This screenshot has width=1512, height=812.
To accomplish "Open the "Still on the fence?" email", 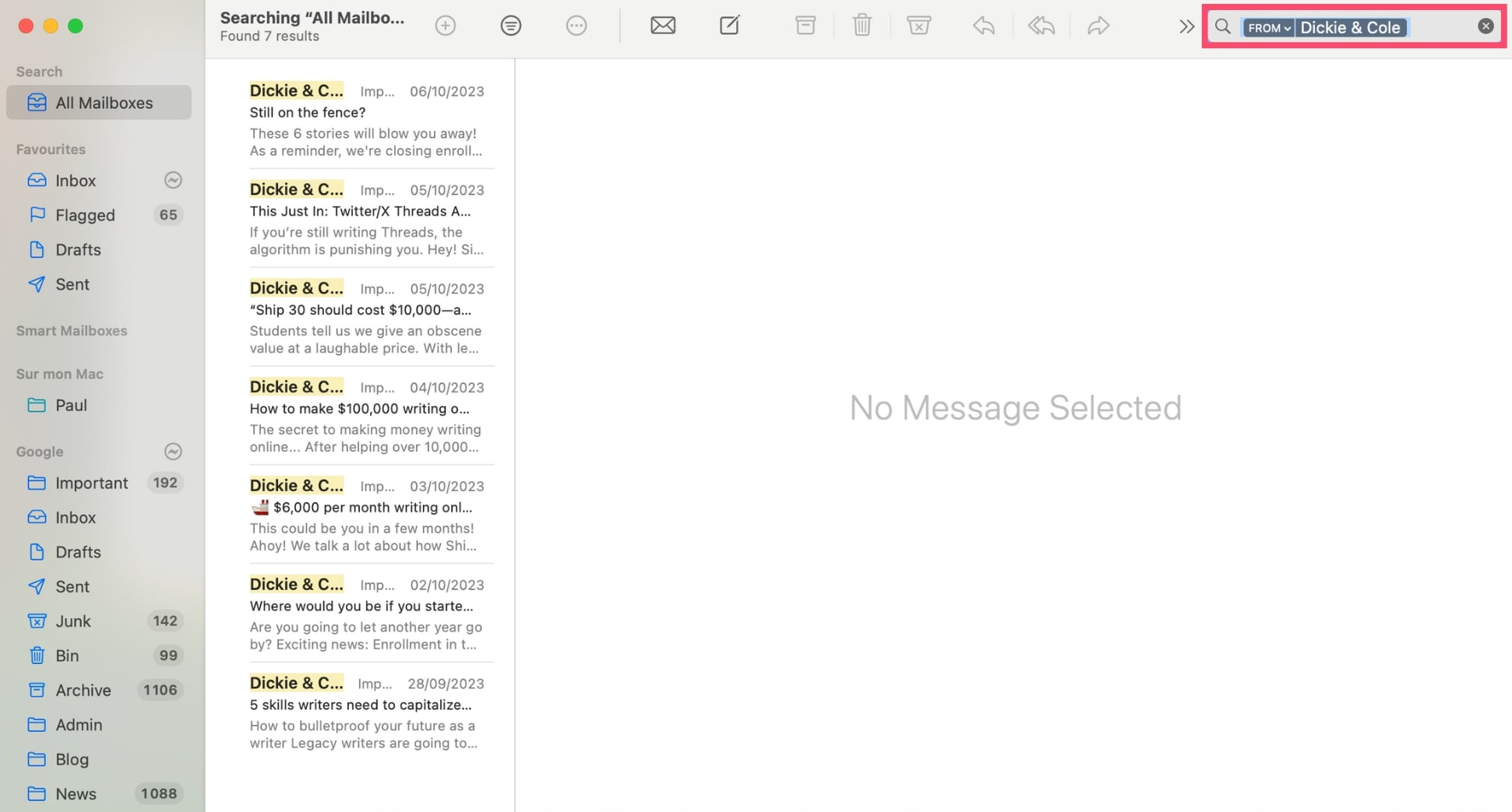I will (366, 120).
